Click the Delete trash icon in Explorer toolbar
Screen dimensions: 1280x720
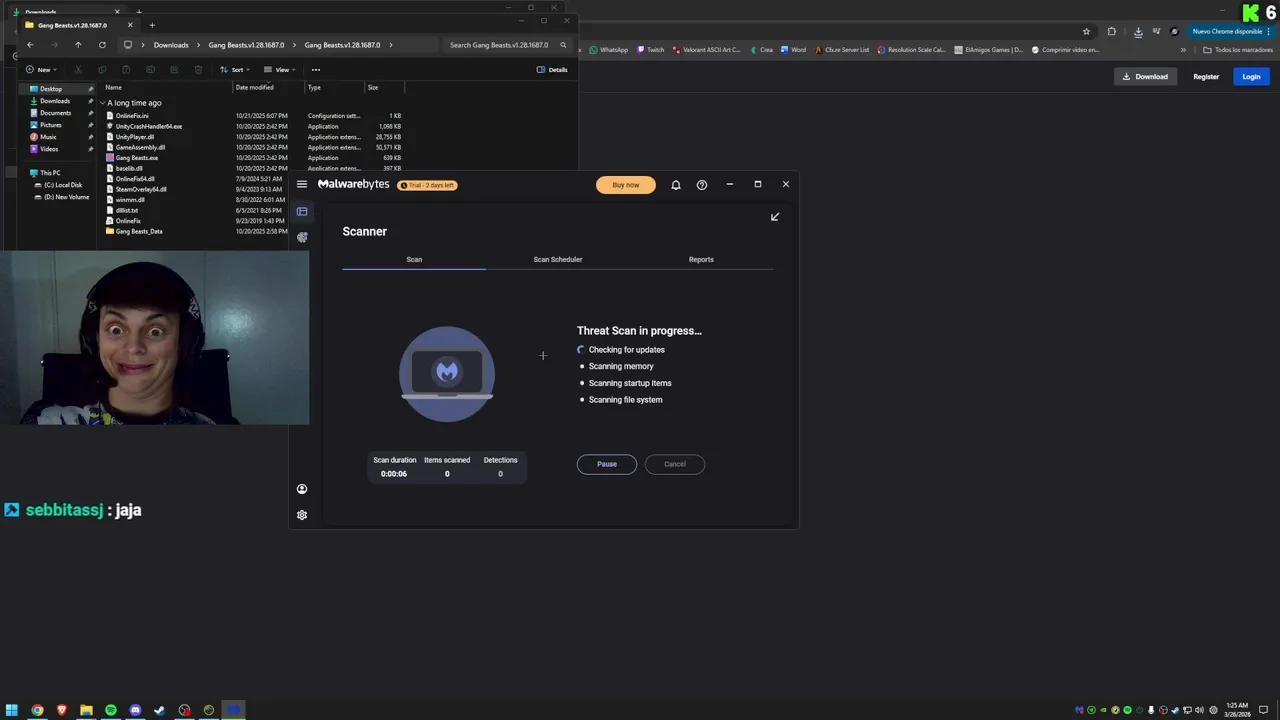coord(198,70)
